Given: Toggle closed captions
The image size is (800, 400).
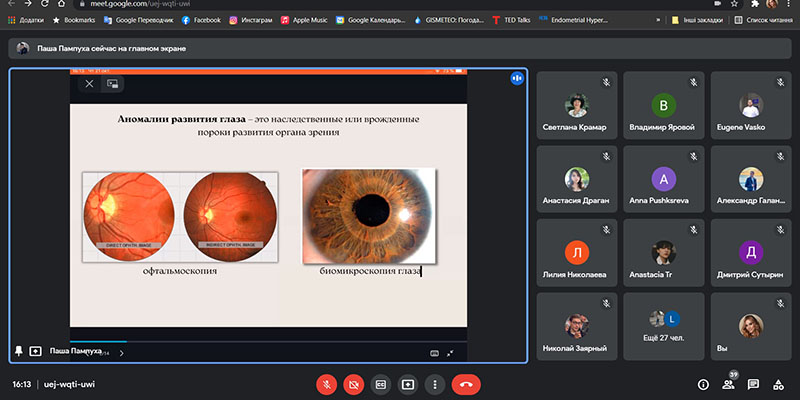Looking at the screenshot, I should pyautogui.click(x=380, y=384).
